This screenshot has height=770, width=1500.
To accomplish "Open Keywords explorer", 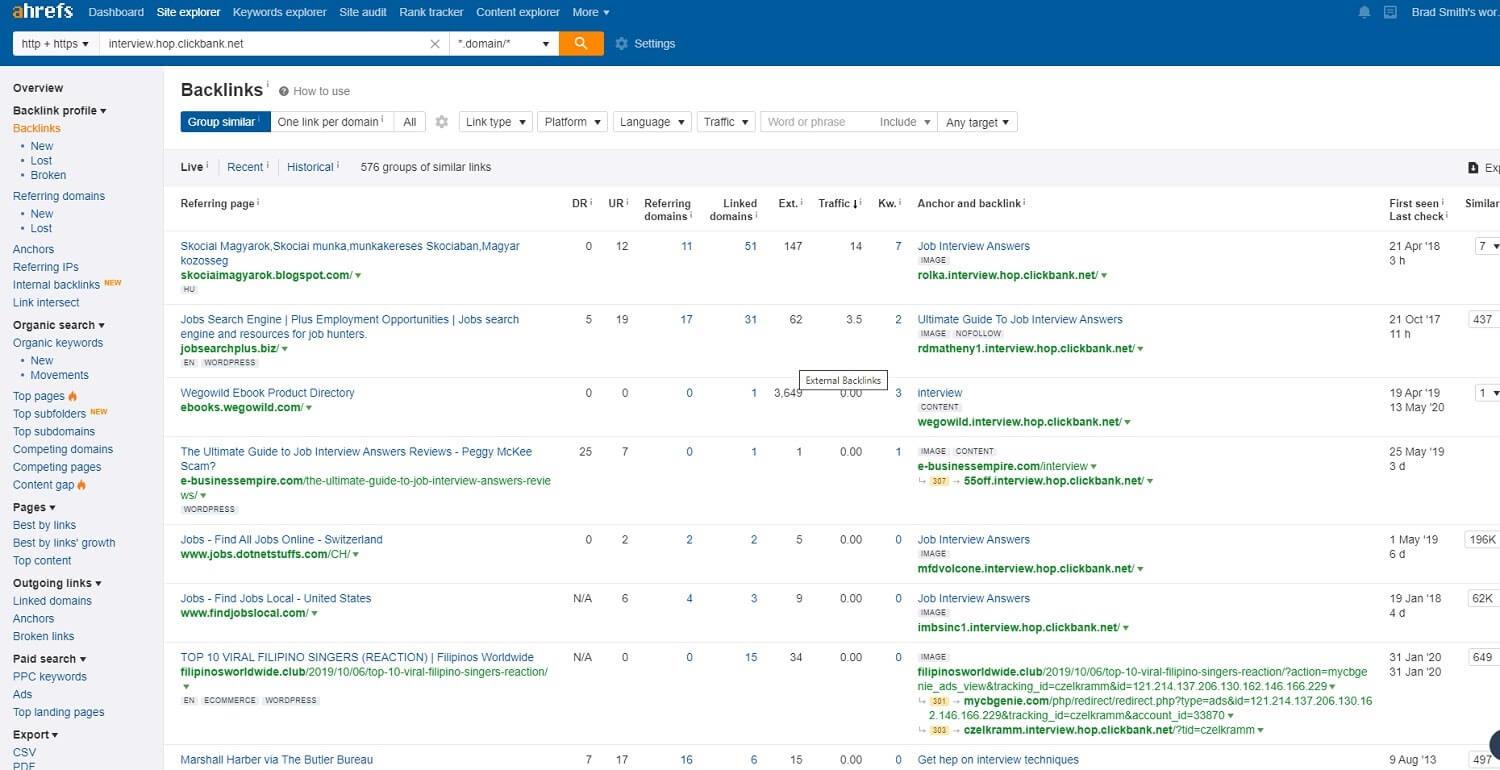I will pyautogui.click(x=279, y=12).
